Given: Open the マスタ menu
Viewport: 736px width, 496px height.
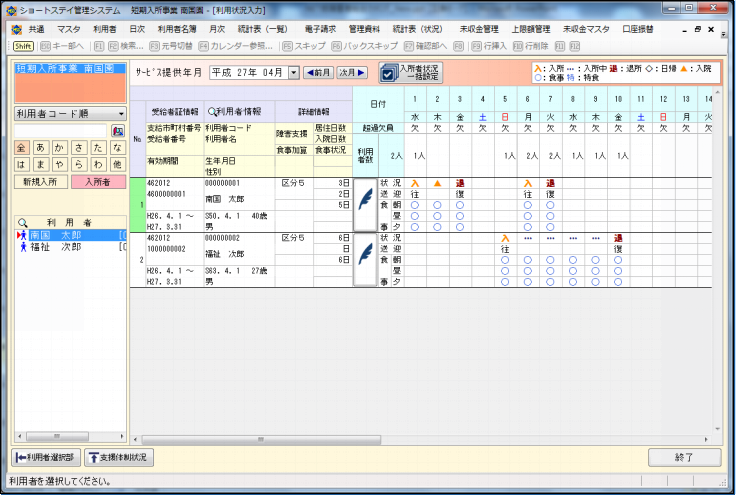Looking at the screenshot, I should 69,30.
